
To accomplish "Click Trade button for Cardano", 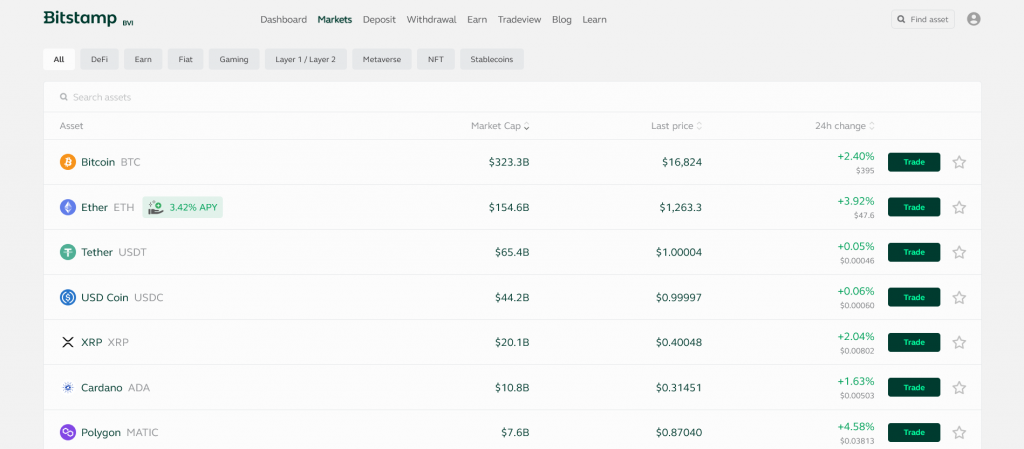I will click(x=914, y=388).
